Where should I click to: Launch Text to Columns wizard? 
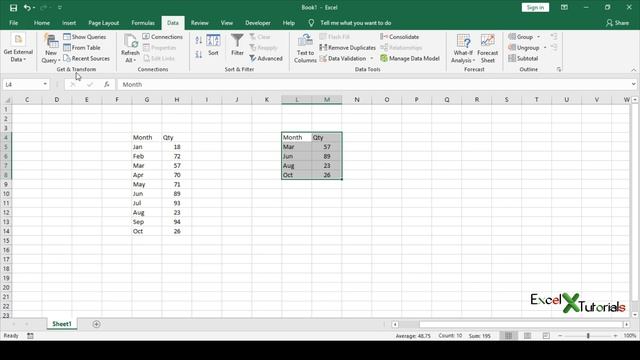(305, 49)
